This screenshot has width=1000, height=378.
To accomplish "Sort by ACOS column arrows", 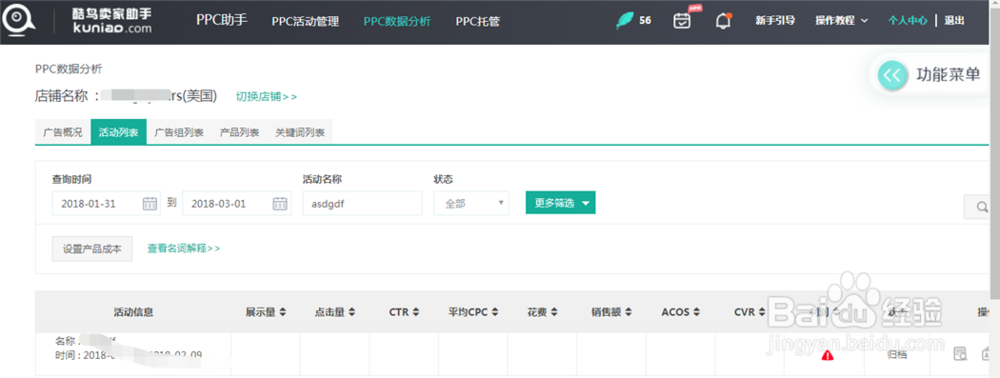I will pos(696,312).
